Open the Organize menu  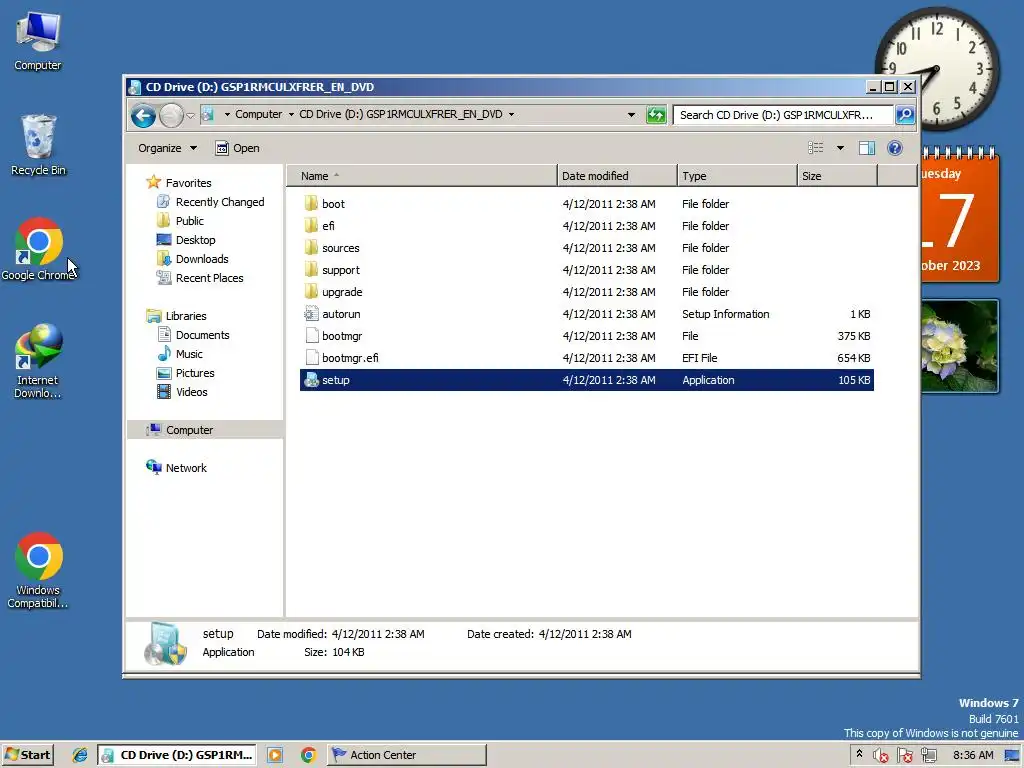click(167, 148)
